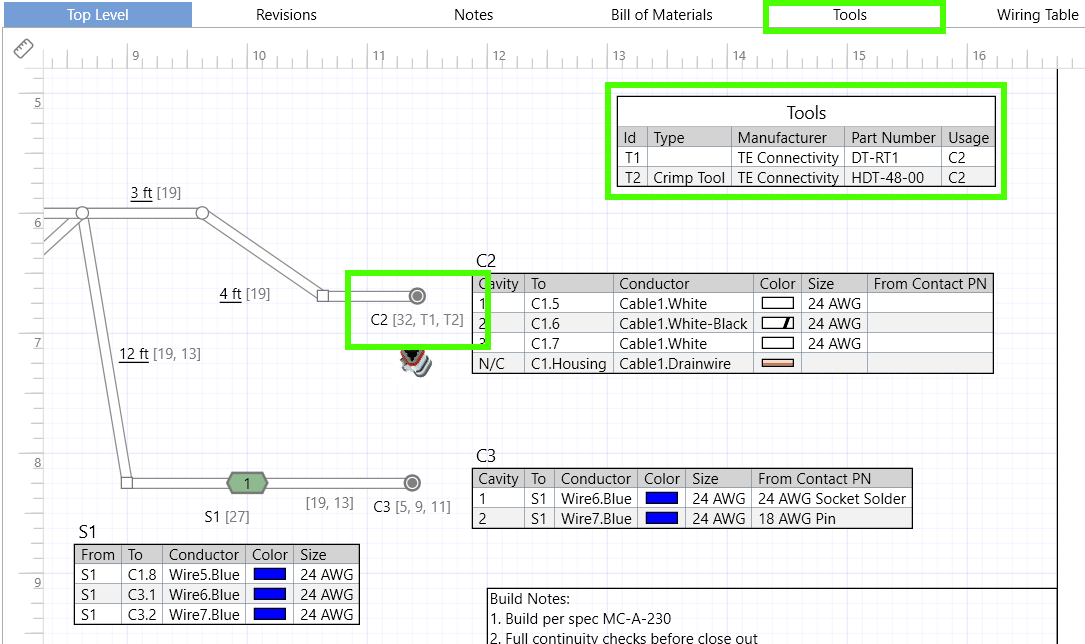Click the C2 table title
This screenshot has width=1085, height=644.
[x=486, y=261]
